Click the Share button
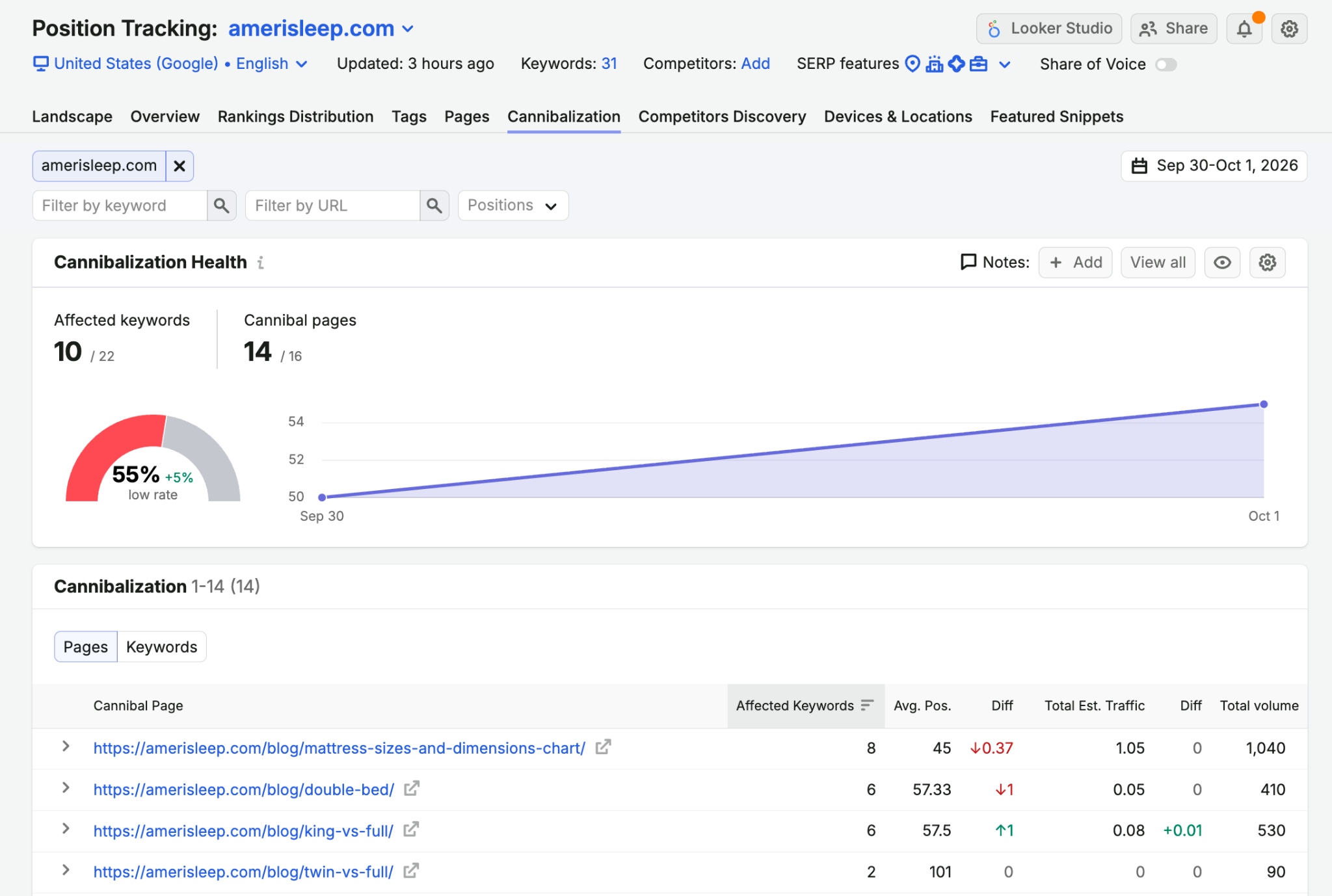The height and width of the screenshot is (896, 1332). point(1173,29)
